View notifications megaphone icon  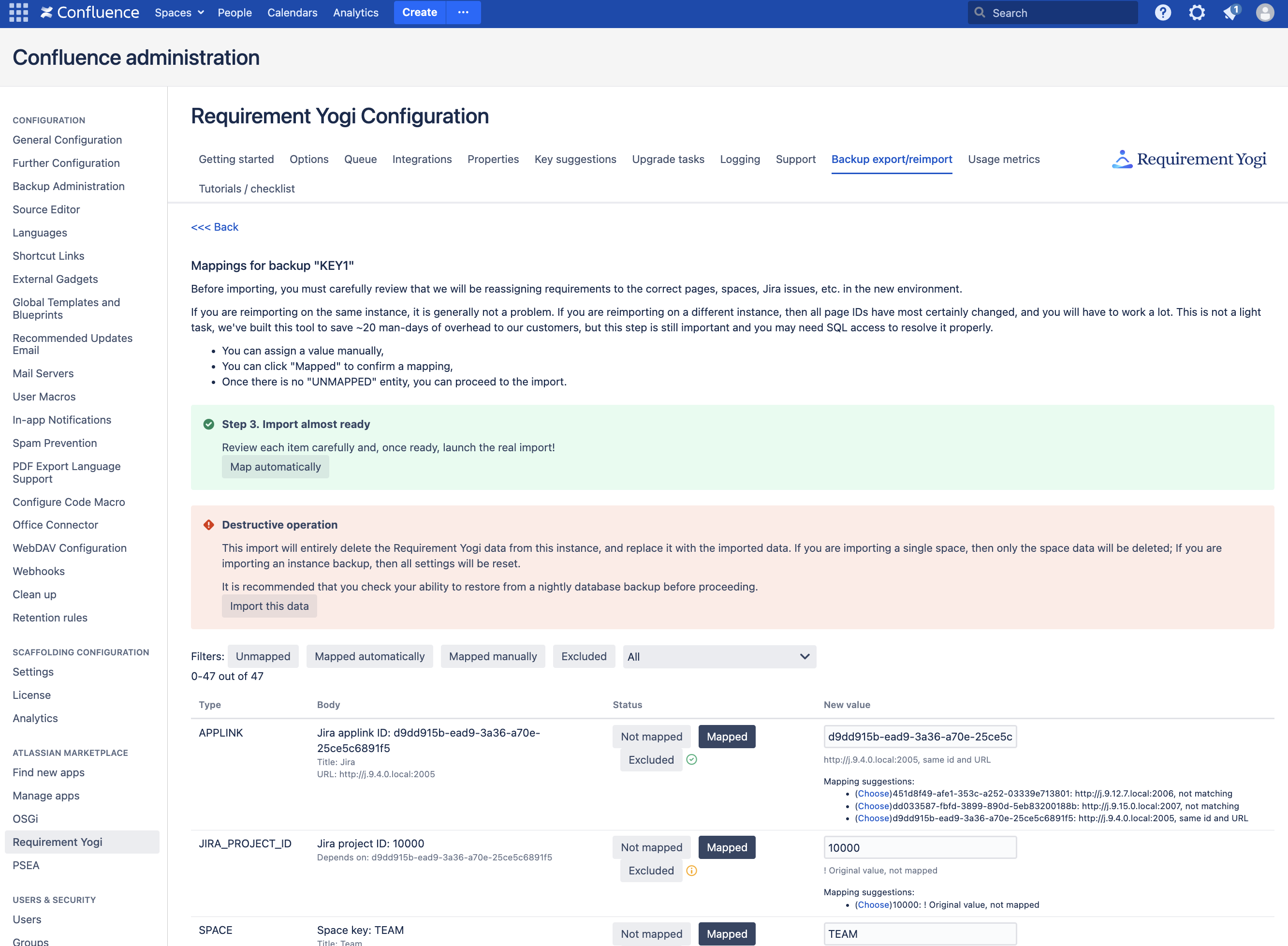tap(1230, 13)
